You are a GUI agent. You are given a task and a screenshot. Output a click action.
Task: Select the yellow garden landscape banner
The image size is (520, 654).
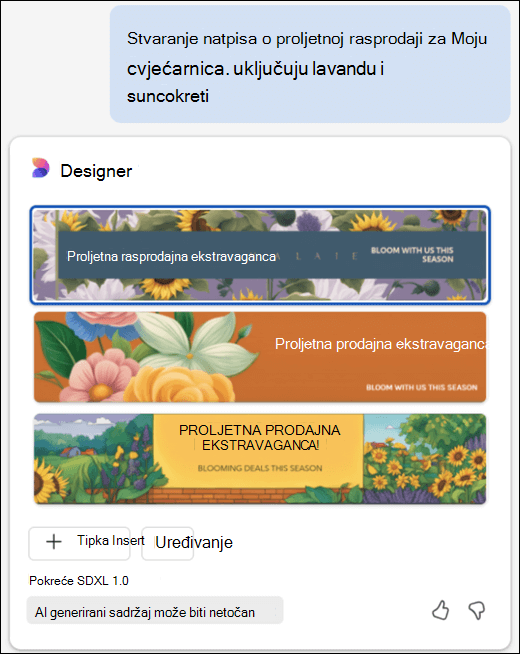pyautogui.click(x=260, y=458)
